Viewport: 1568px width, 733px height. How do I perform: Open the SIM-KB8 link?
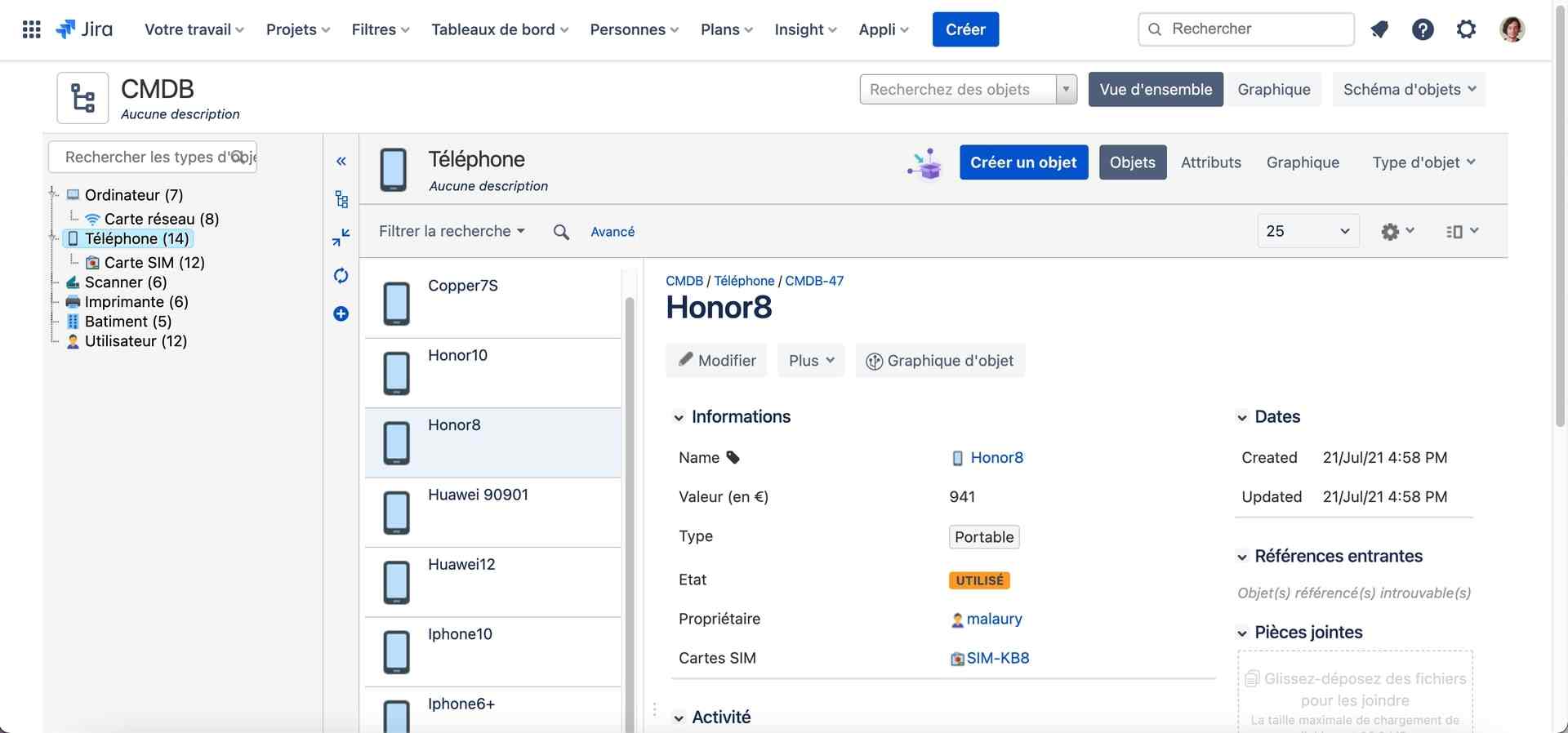pos(998,659)
